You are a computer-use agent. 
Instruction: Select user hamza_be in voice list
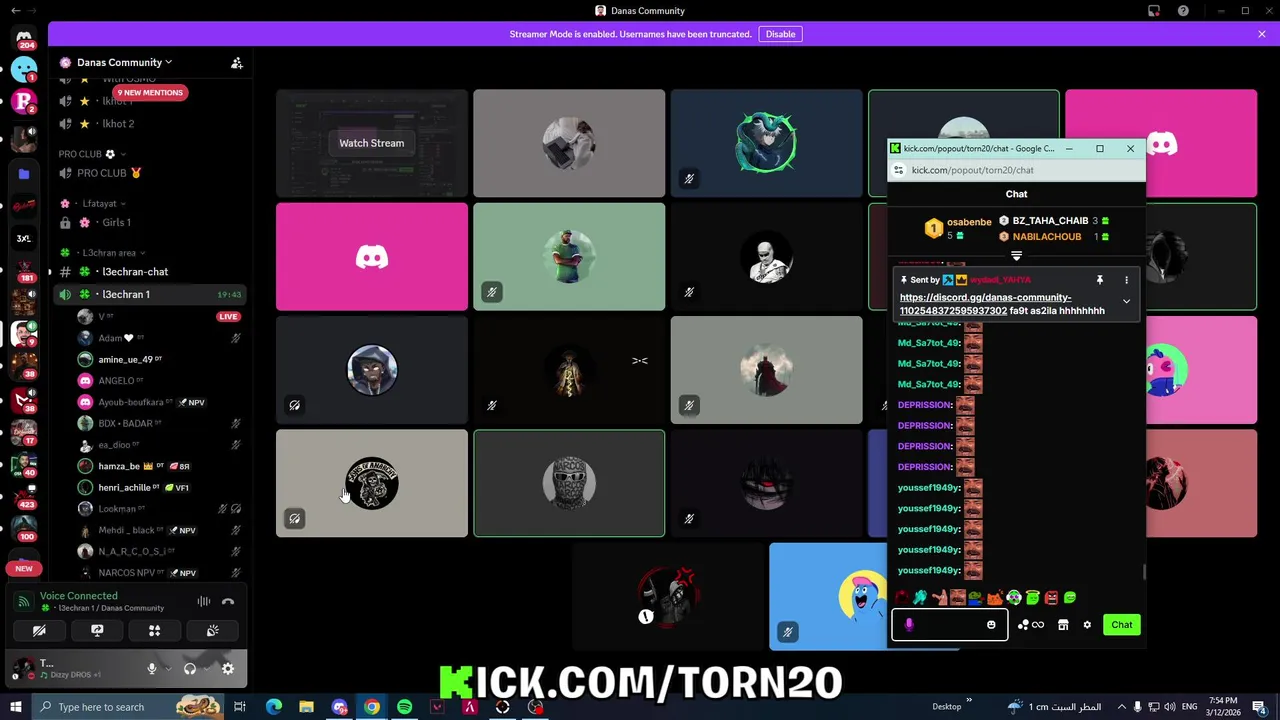(x=160, y=466)
